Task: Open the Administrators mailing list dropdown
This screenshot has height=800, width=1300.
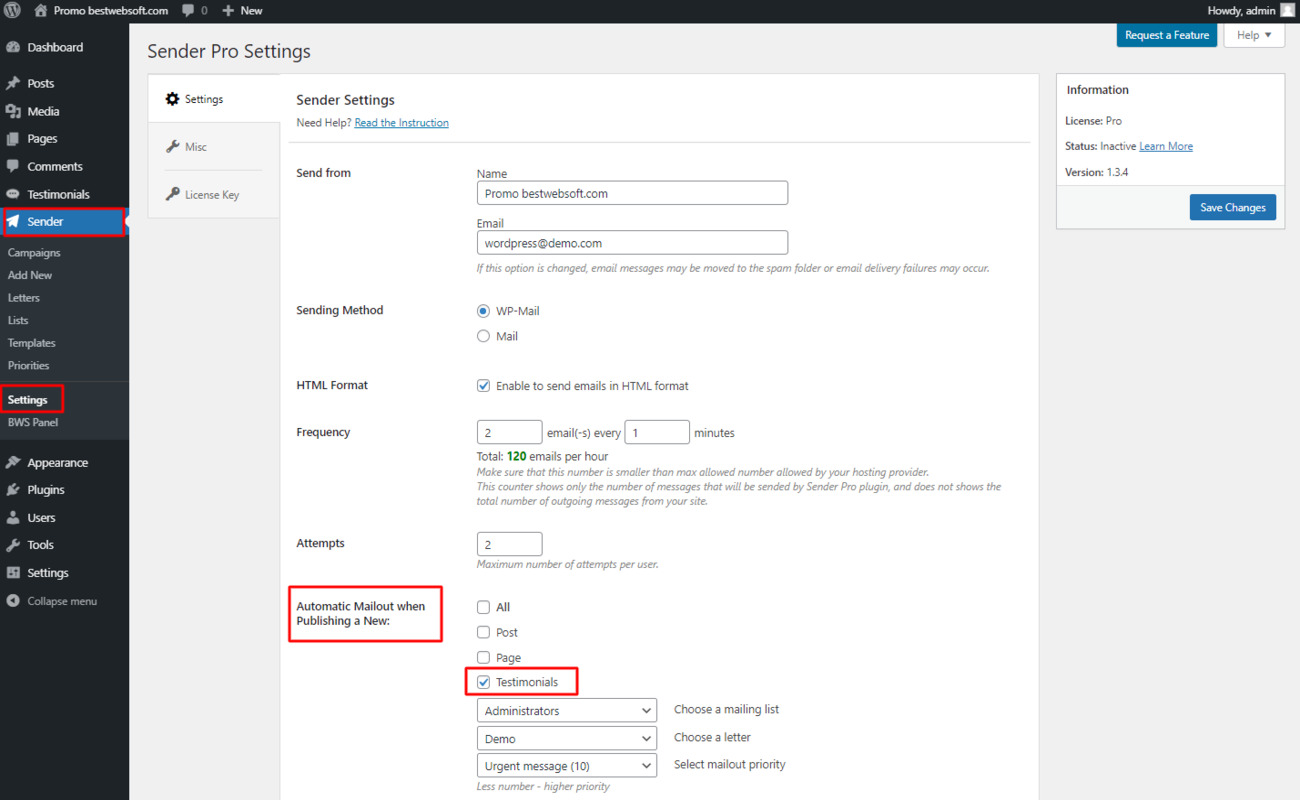Action: click(567, 710)
